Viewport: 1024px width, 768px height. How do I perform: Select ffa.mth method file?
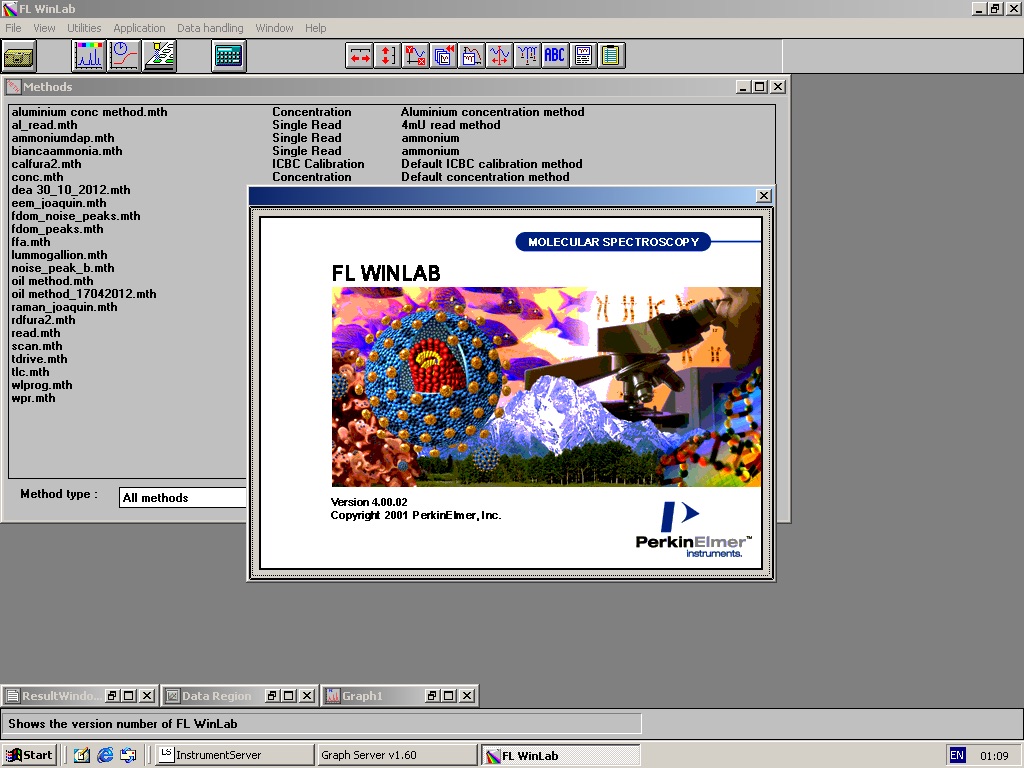31,242
